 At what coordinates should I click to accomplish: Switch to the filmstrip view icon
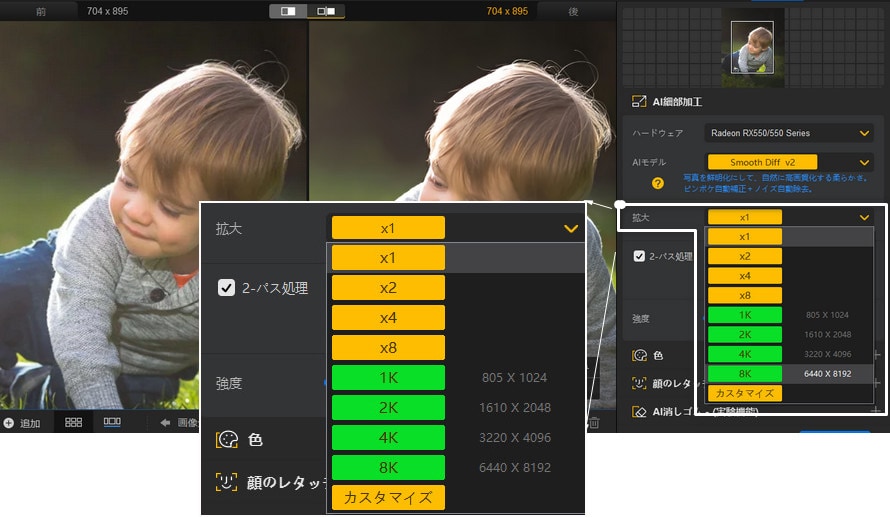click(x=112, y=422)
